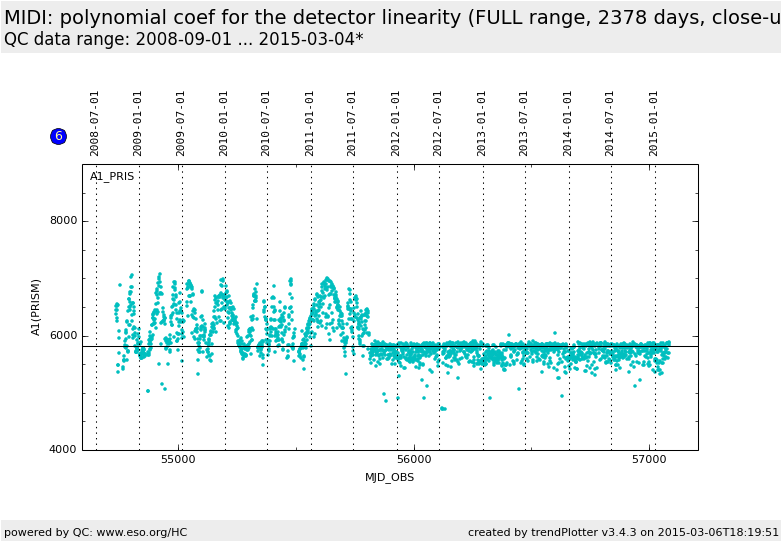
Task: Click the 2011-01-01 date label
Action: (x=310, y=123)
